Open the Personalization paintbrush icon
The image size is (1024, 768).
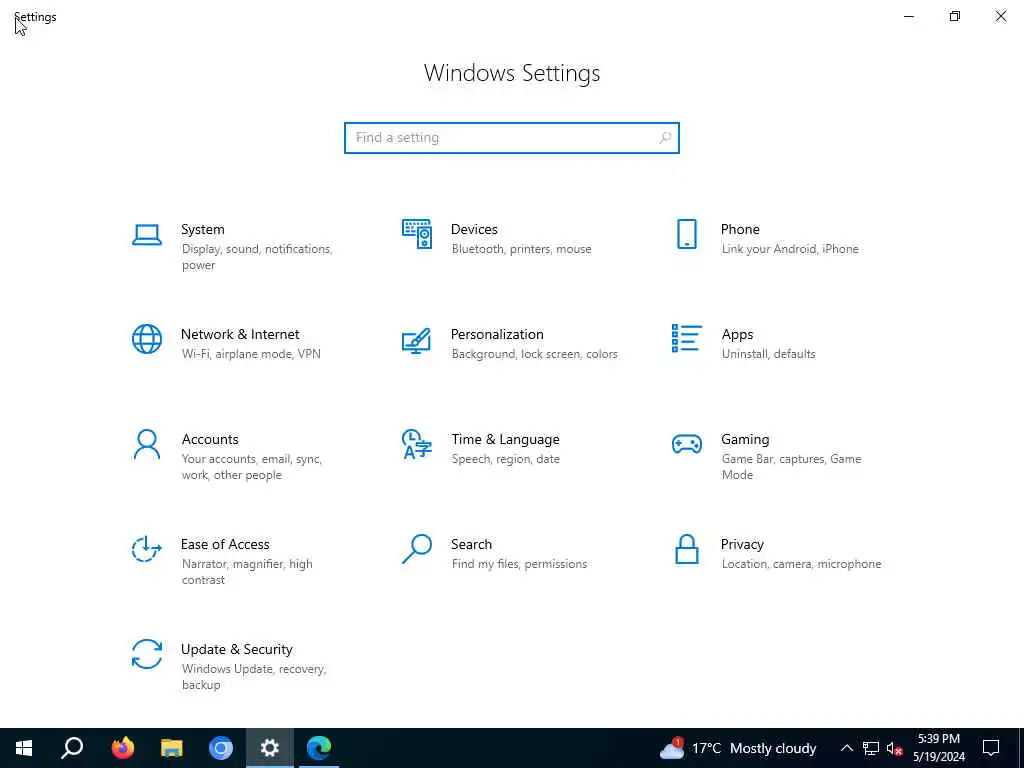click(x=416, y=340)
